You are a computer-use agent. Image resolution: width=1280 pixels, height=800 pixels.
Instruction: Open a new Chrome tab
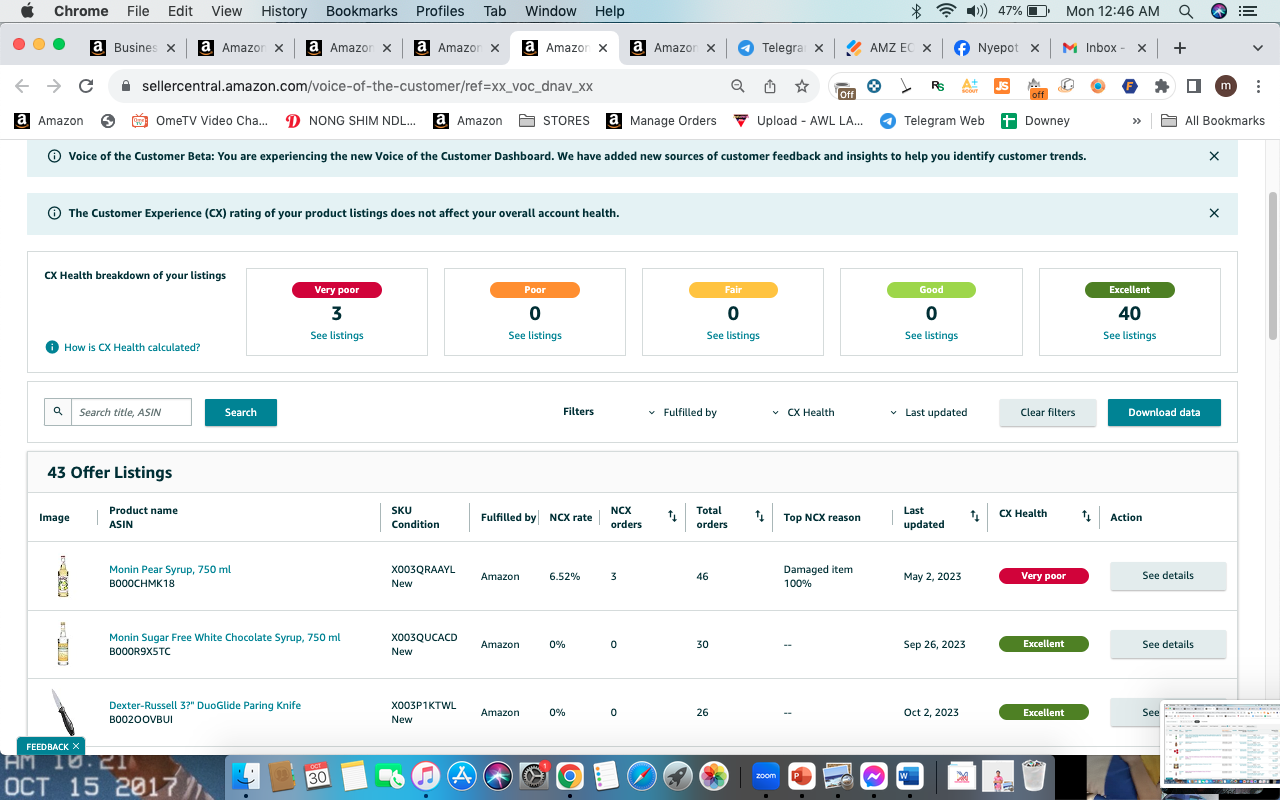coord(1180,48)
